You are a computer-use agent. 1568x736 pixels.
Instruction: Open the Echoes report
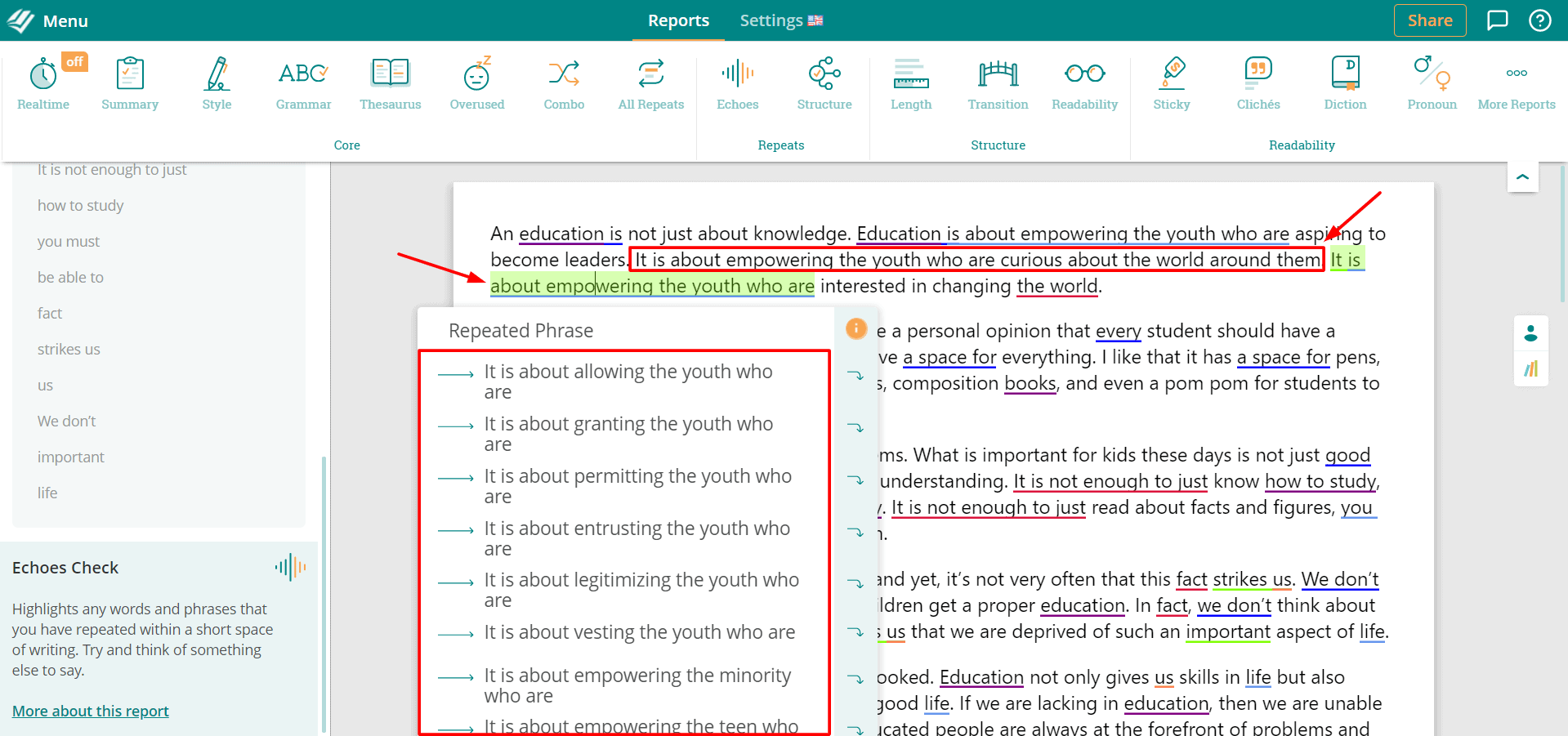[x=737, y=83]
